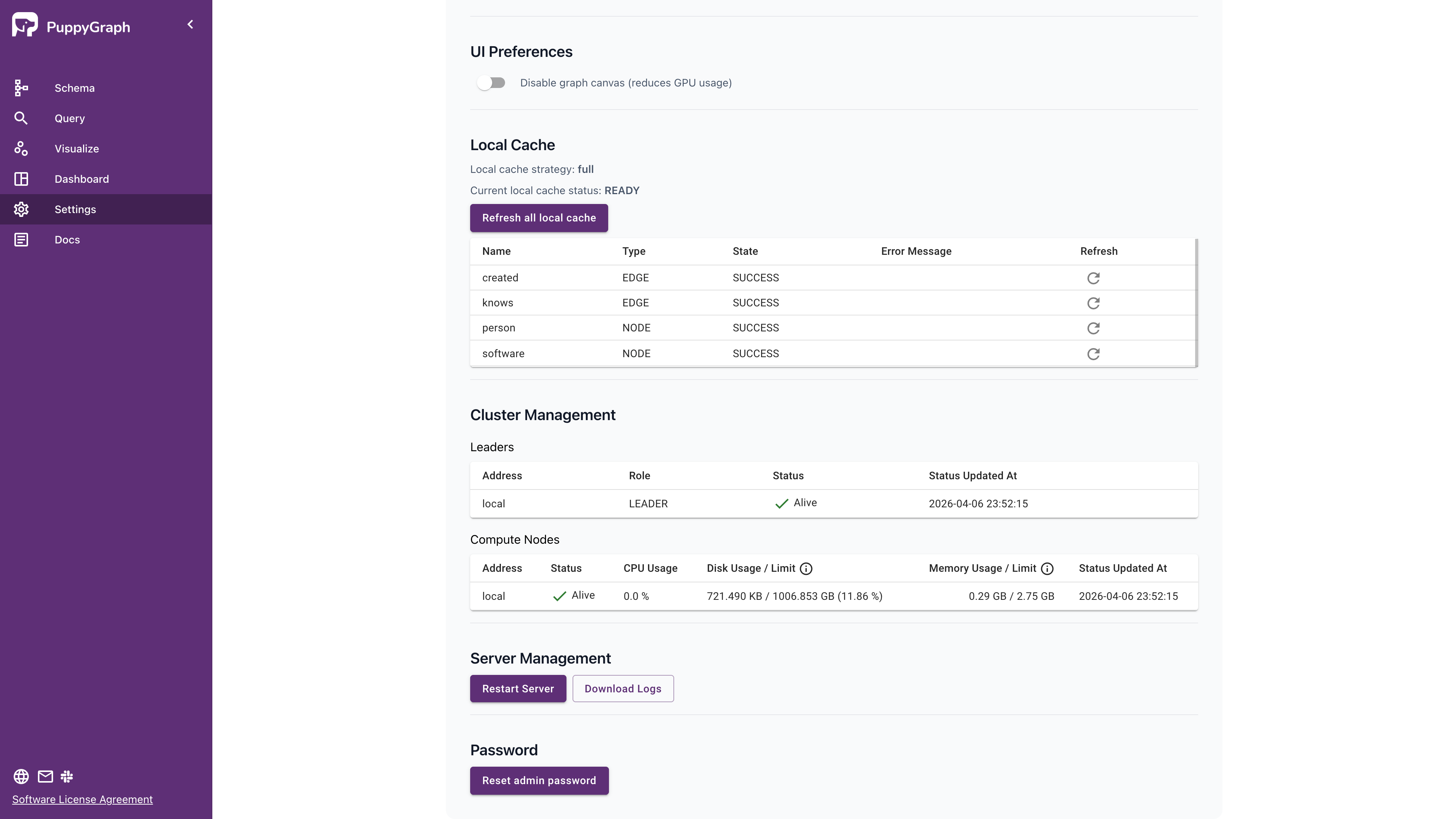Click the Dashboard layout icon

21,179
